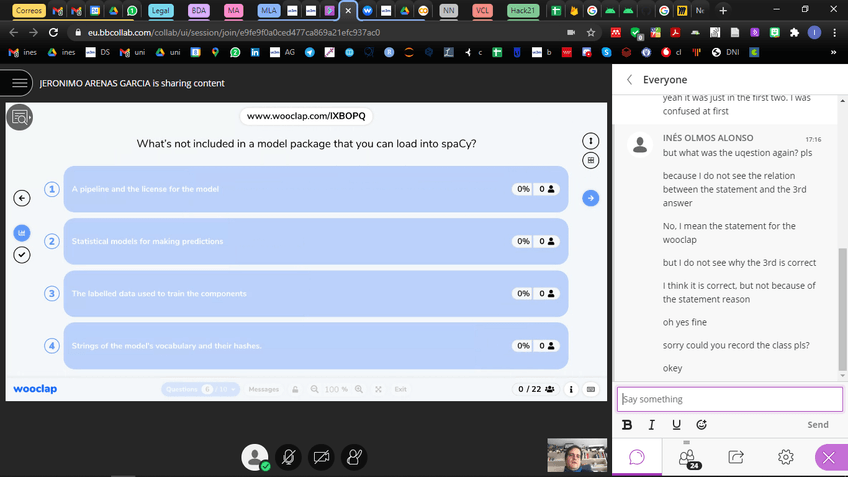Open Wooclap info icon
This screenshot has height=477, width=848.
(x=571, y=389)
